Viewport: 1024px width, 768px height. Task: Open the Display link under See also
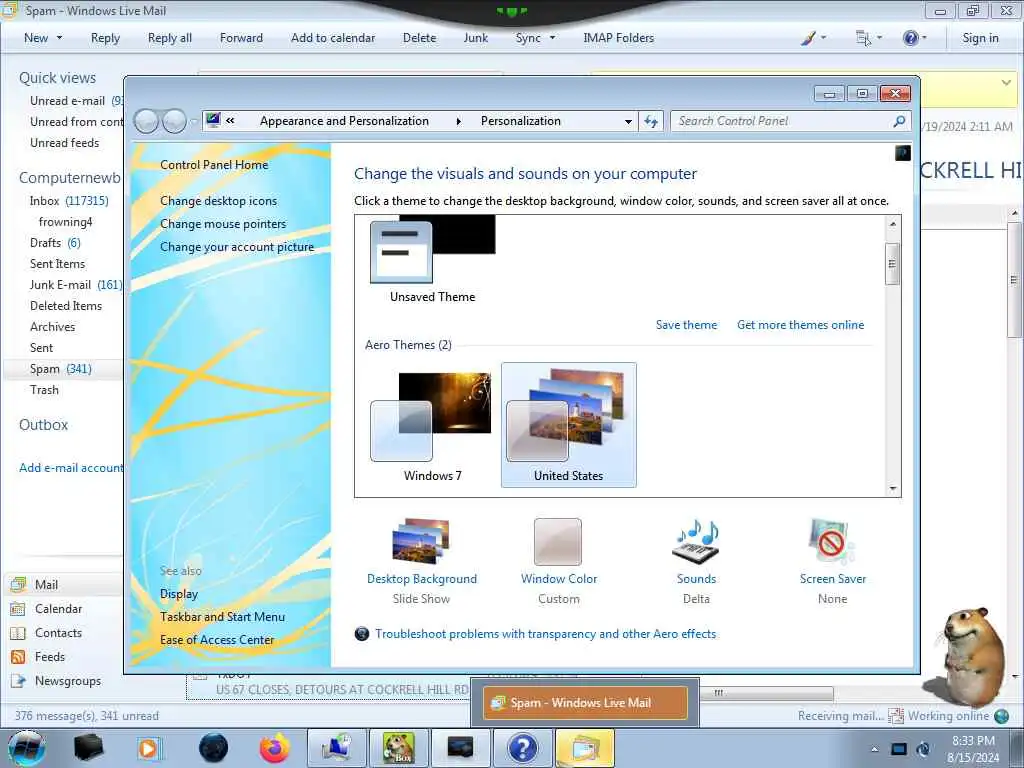pyautogui.click(x=179, y=594)
